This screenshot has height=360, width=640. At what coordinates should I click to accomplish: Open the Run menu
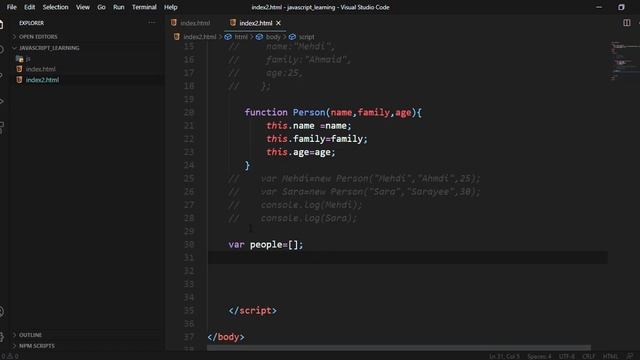tap(119, 7)
